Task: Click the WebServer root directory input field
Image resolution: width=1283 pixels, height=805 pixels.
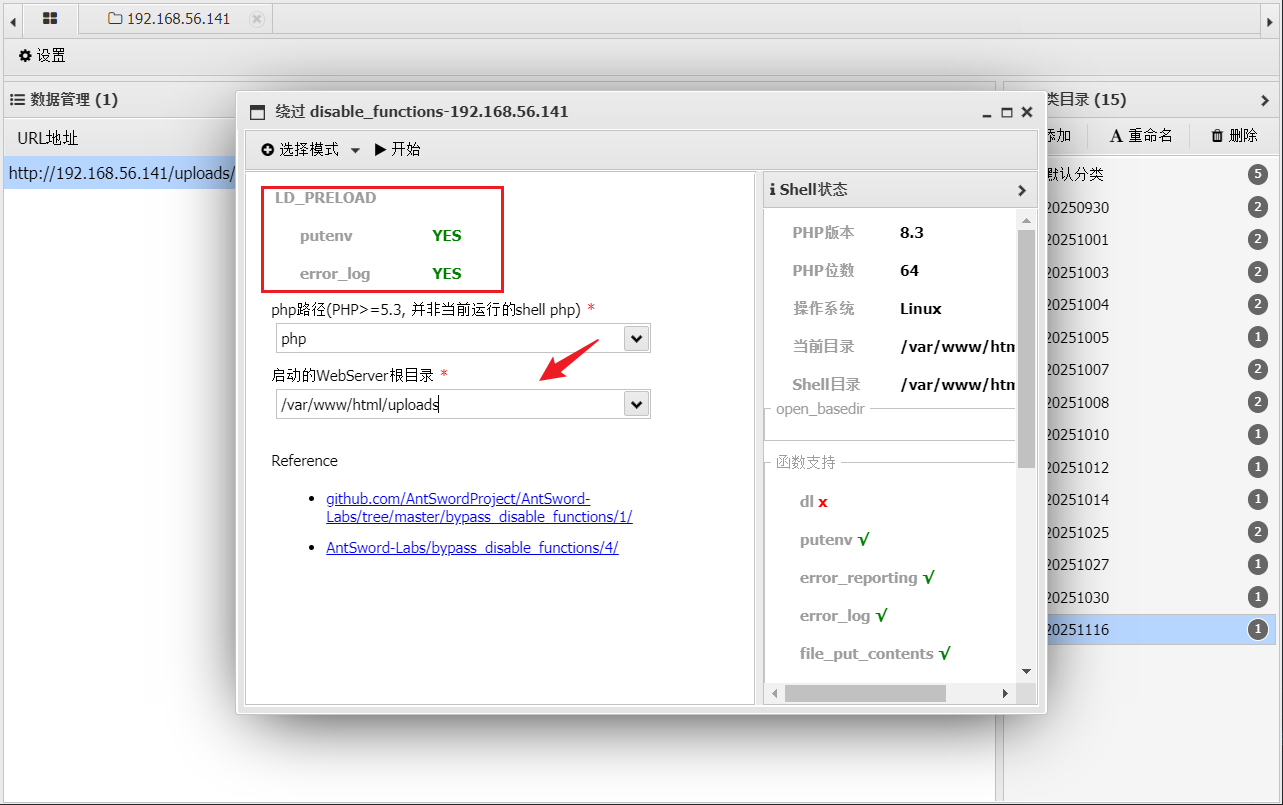Action: click(448, 404)
